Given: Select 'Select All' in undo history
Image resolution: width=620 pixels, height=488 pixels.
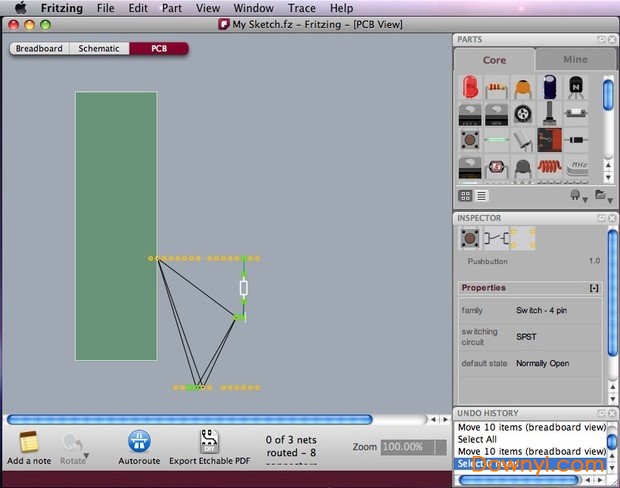Looking at the screenshot, I should 477,439.
